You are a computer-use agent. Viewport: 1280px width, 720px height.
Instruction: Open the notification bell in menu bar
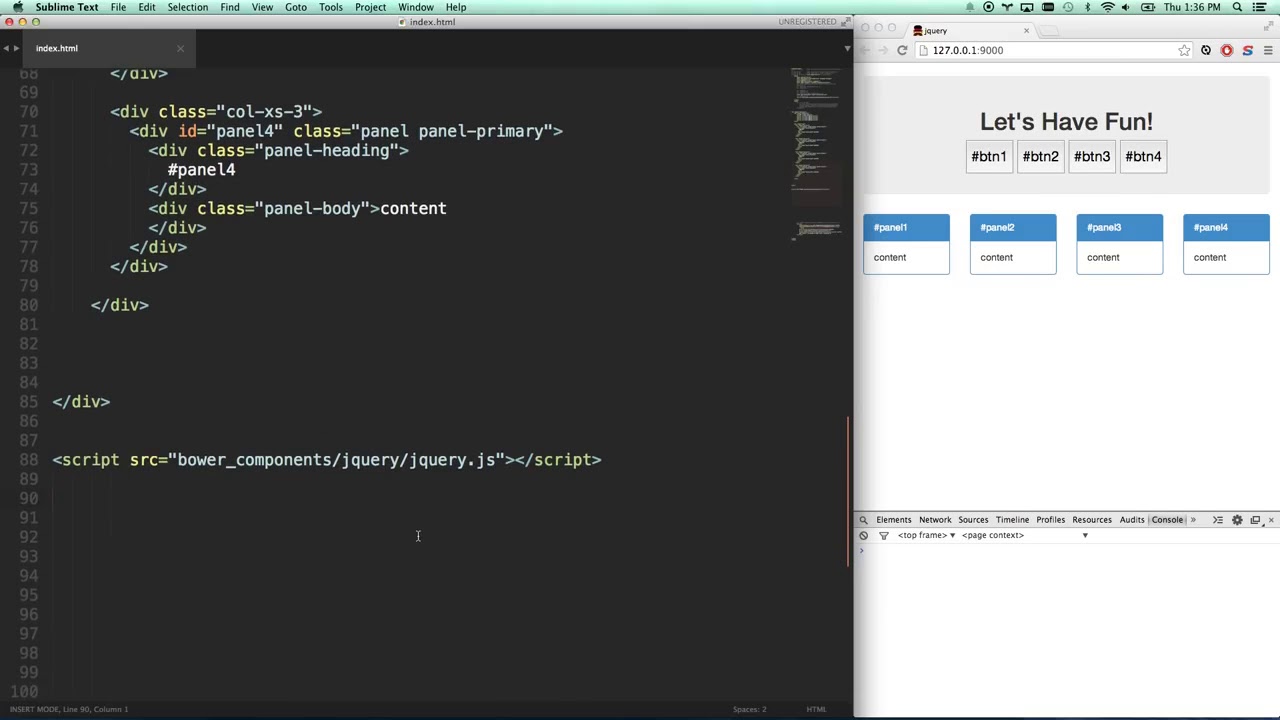pyautogui.click(x=969, y=7)
